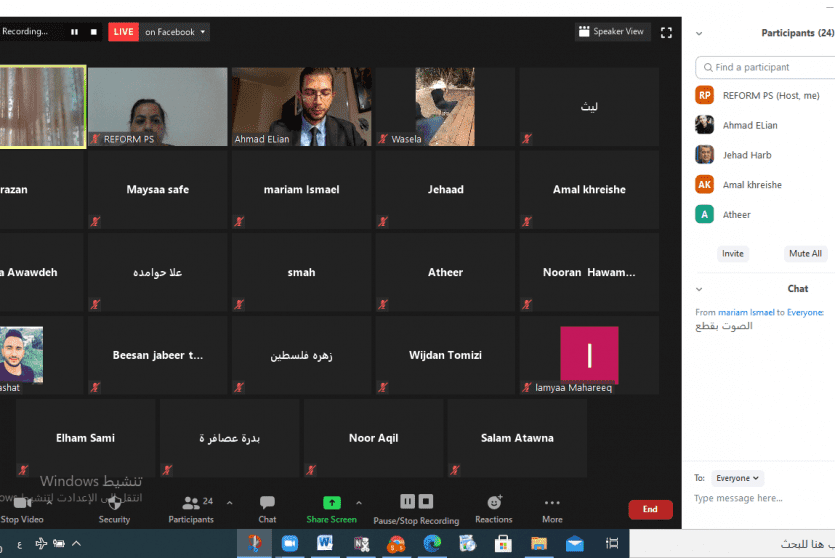The image size is (835, 558).
Task: Open Security options
Action: (114, 510)
